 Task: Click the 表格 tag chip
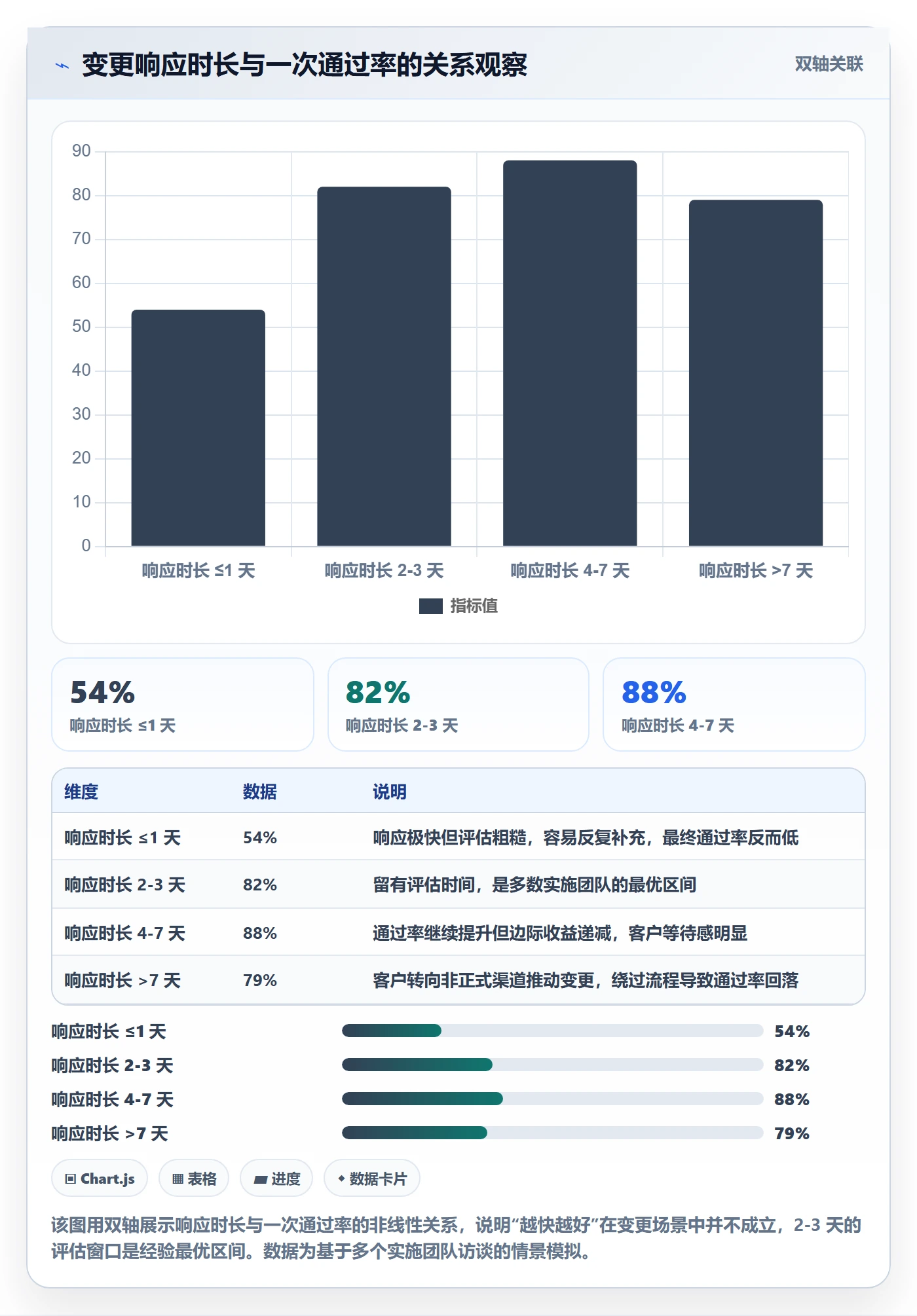tap(194, 1179)
